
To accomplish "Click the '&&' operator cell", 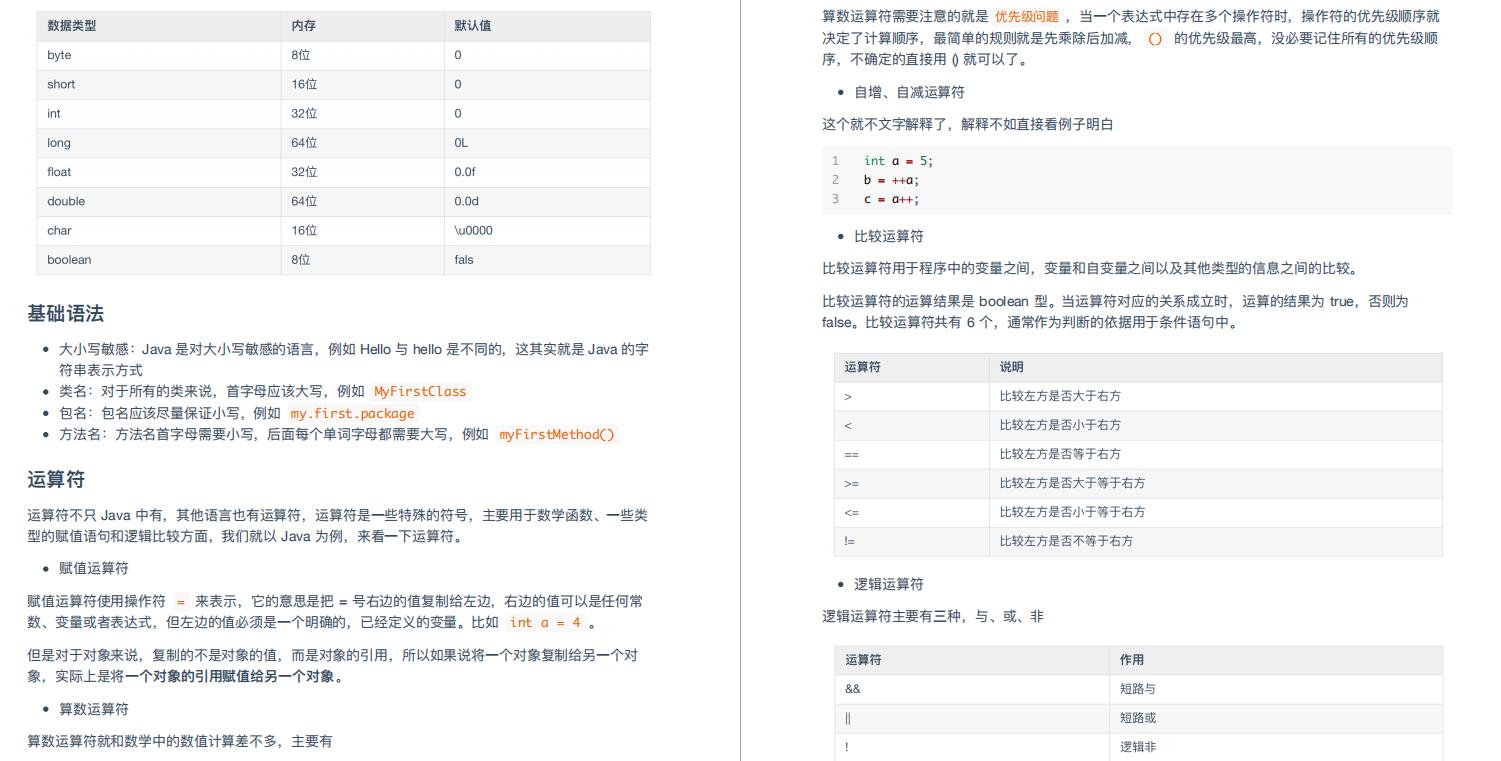I will pos(972,689).
